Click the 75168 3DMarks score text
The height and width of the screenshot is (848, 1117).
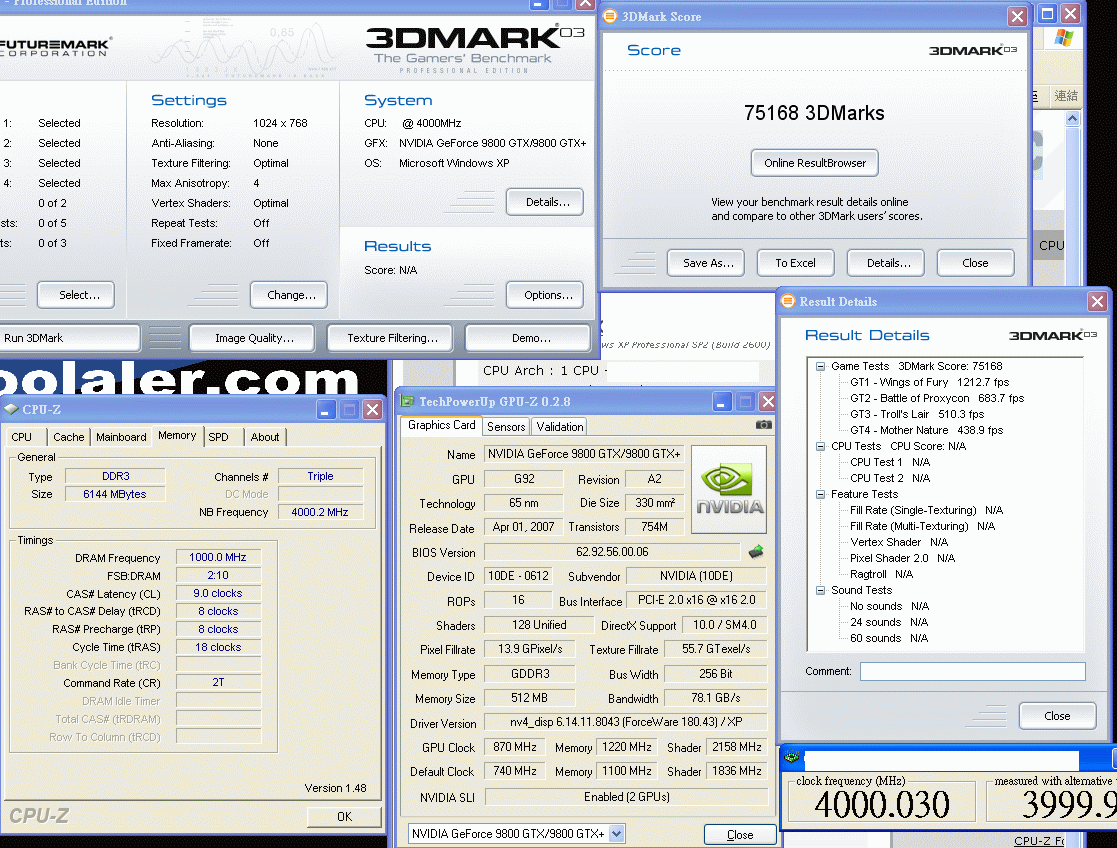click(x=814, y=113)
